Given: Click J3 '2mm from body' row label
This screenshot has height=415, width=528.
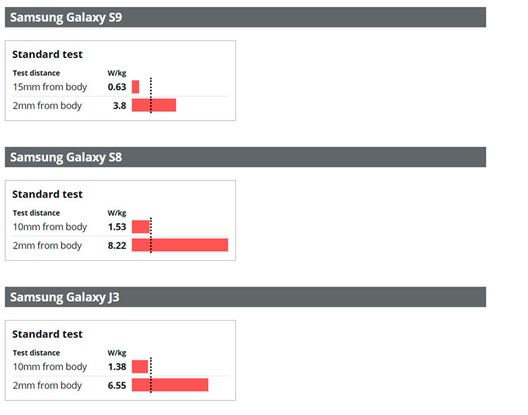Looking at the screenshot, I should (47, 385).
